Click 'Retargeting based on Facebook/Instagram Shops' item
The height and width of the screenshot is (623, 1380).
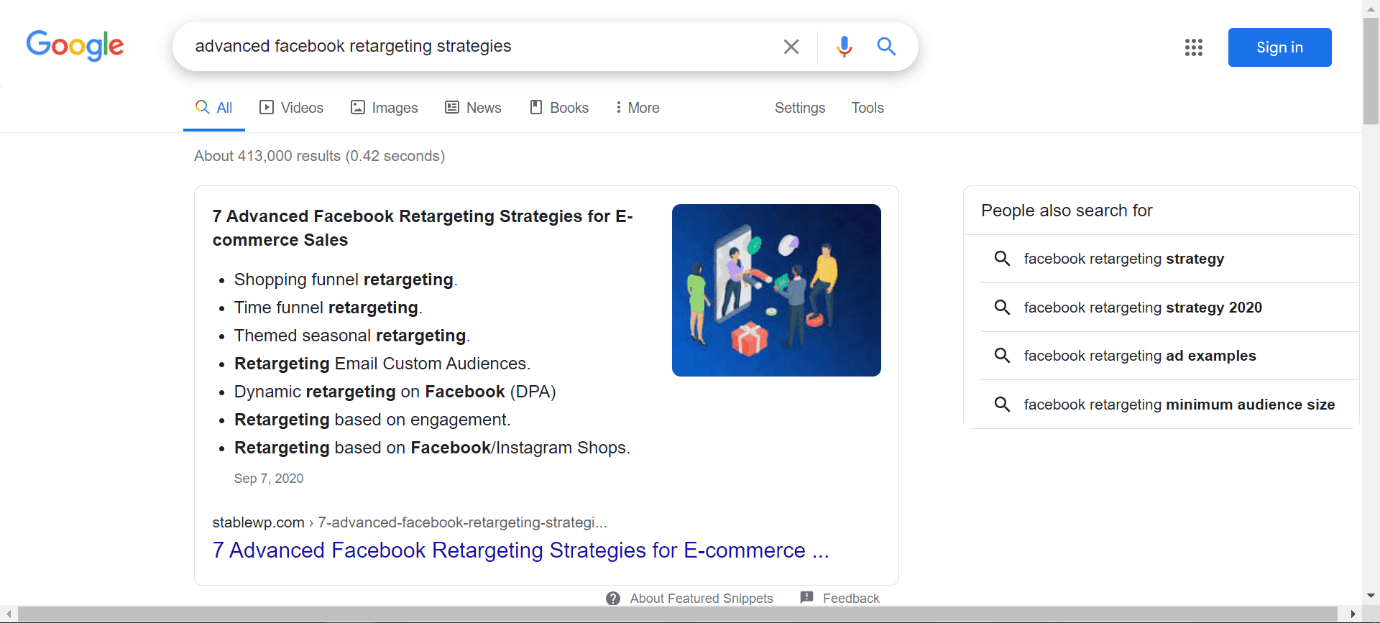[x=432, y=448]
